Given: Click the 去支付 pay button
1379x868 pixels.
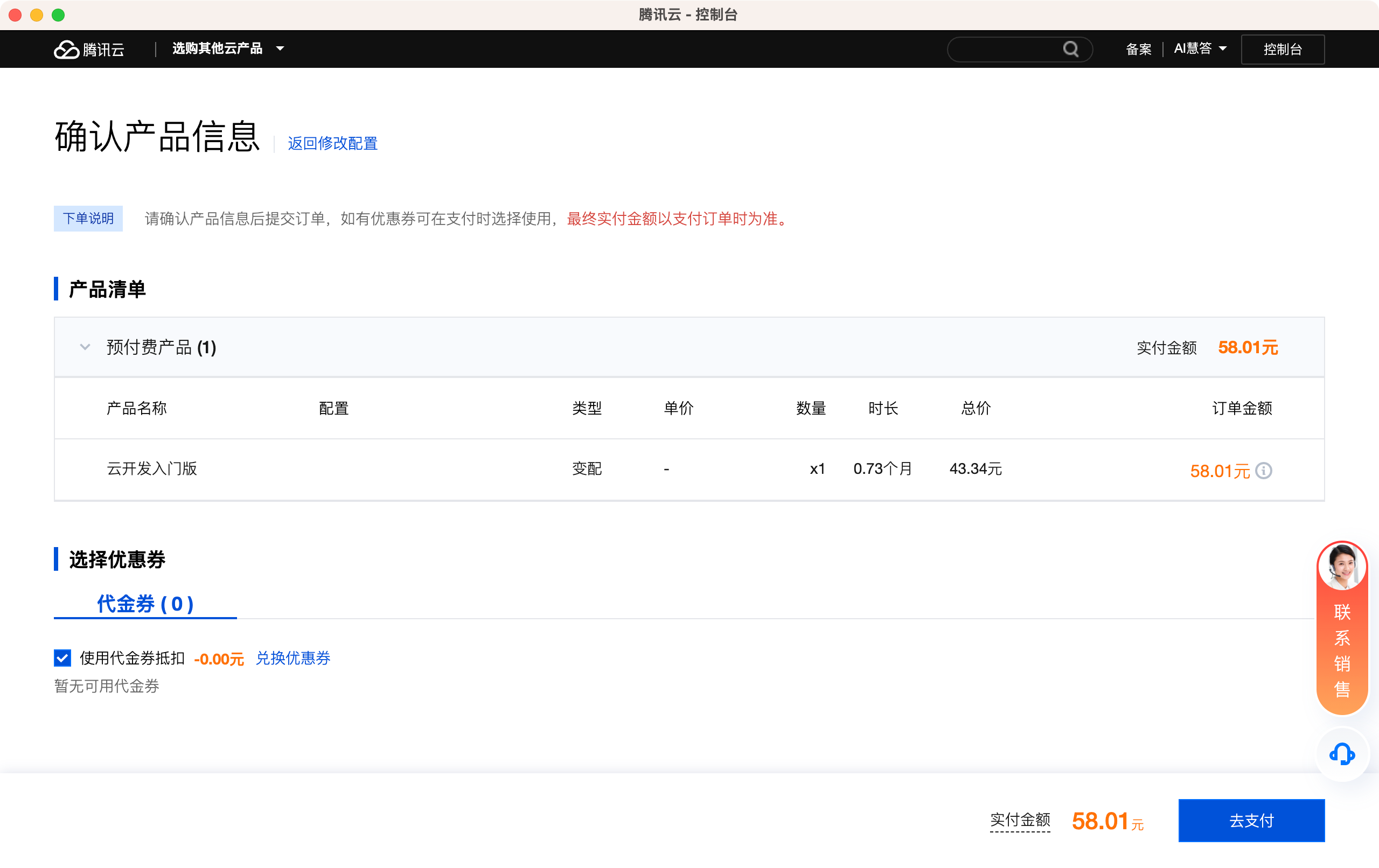Looking at the screenshot, I should (1251, 820).
